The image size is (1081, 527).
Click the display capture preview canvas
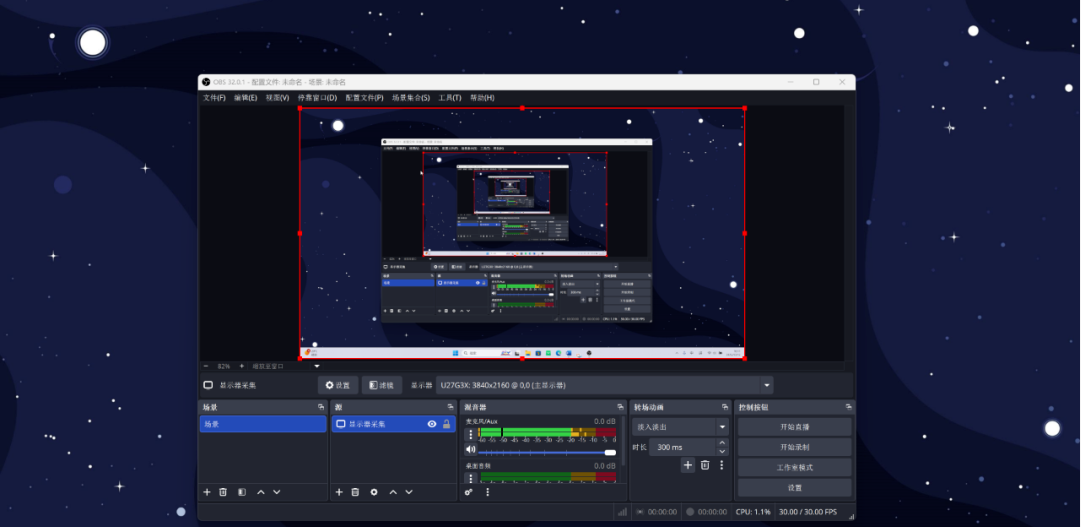tap(522, 233)
